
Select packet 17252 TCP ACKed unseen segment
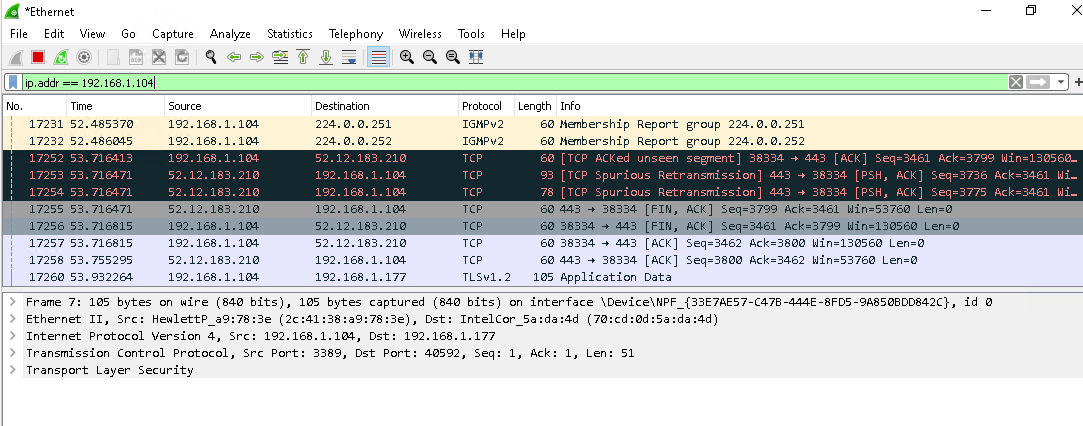(542, 159)
